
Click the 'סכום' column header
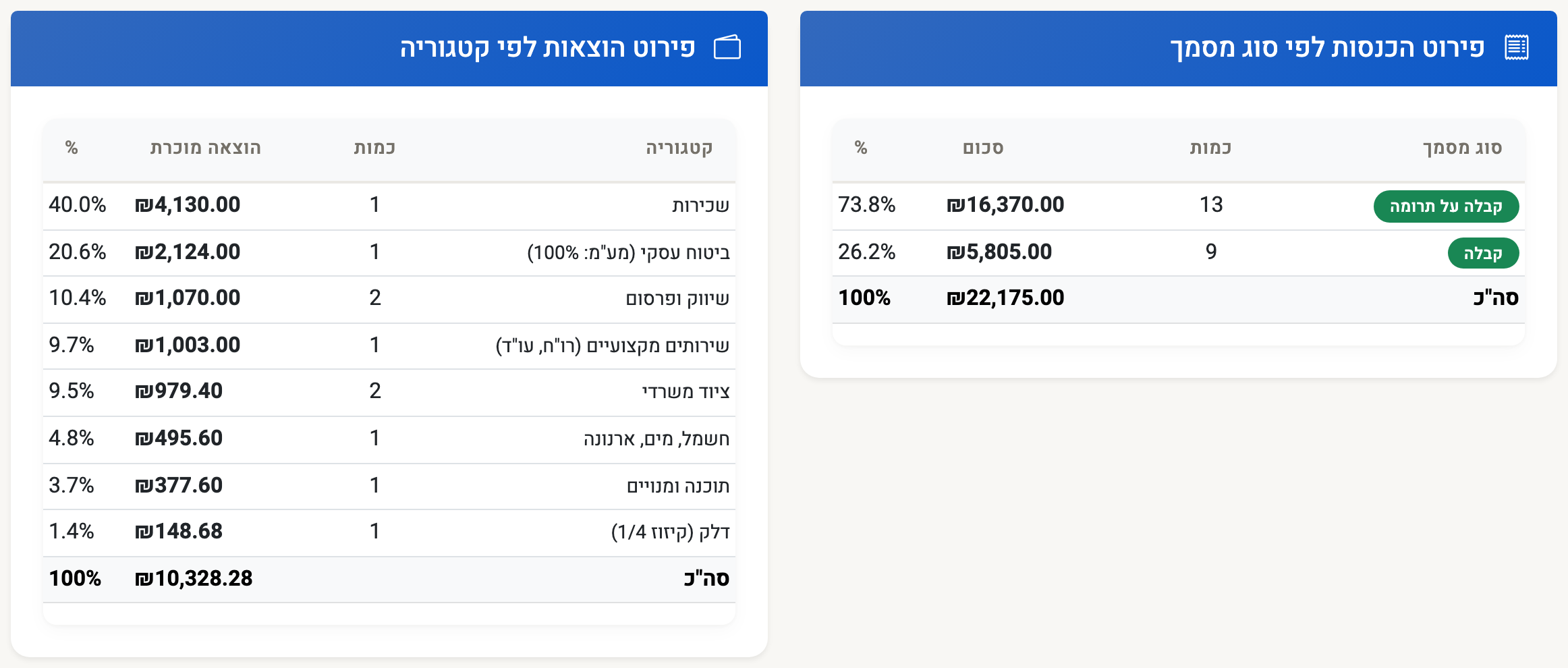983,148
